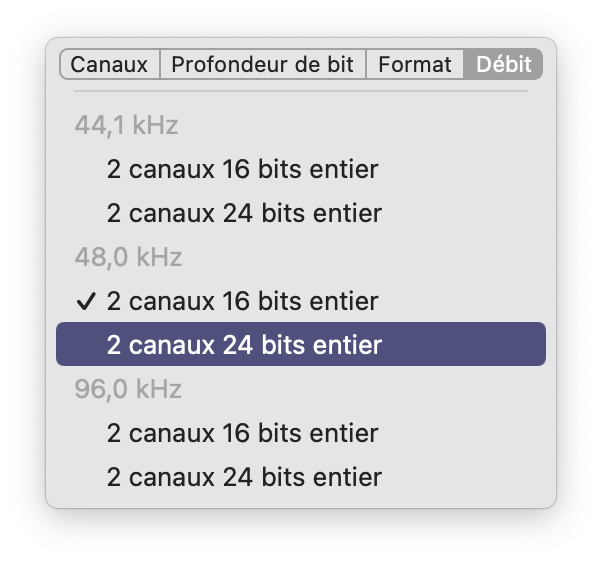The width and height of the screenshot is (602, 562).
Task: Set output to 44,1 kHz 16-bit integer
Action: [x=301, y=169]
